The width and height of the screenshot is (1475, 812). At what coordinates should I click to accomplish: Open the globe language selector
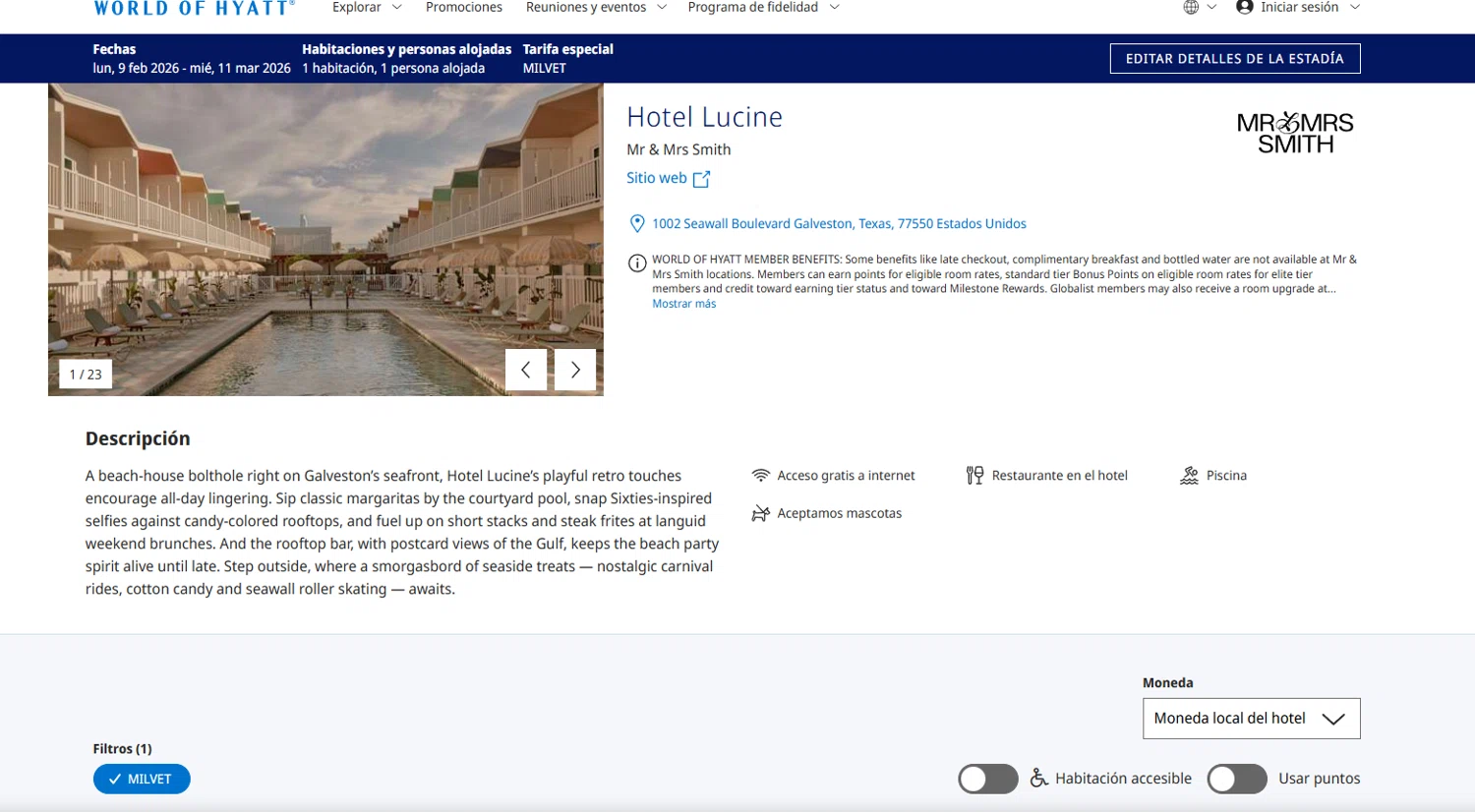point(1200,8)
